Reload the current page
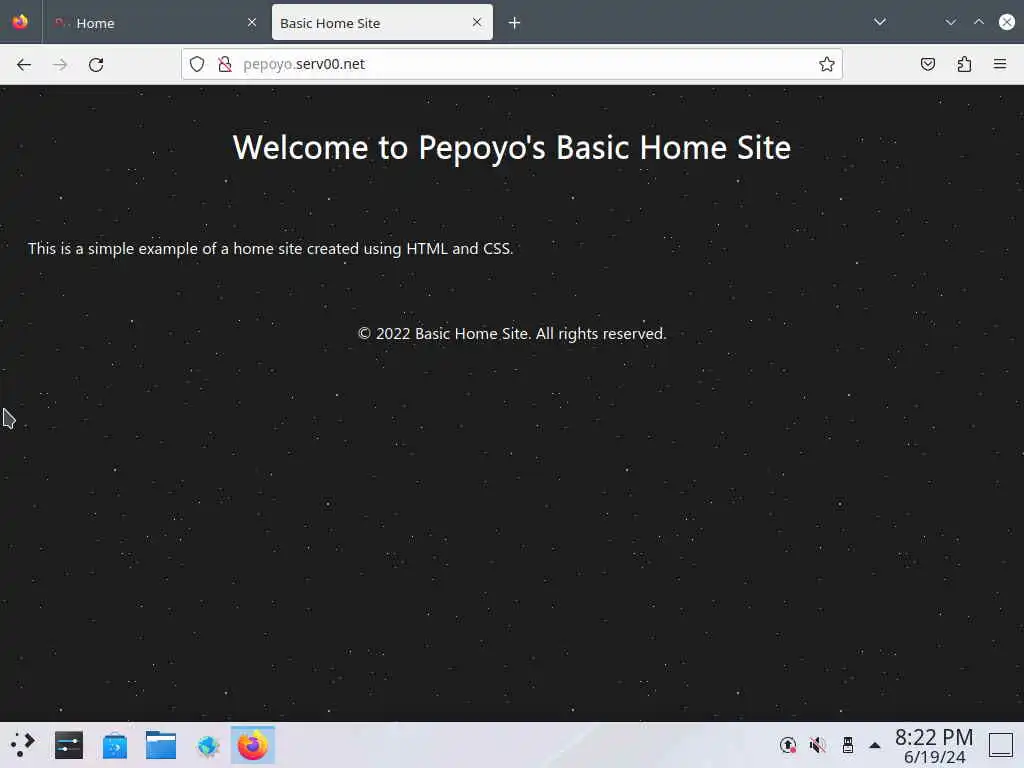The image size is (1024, 768). [96, 64]
